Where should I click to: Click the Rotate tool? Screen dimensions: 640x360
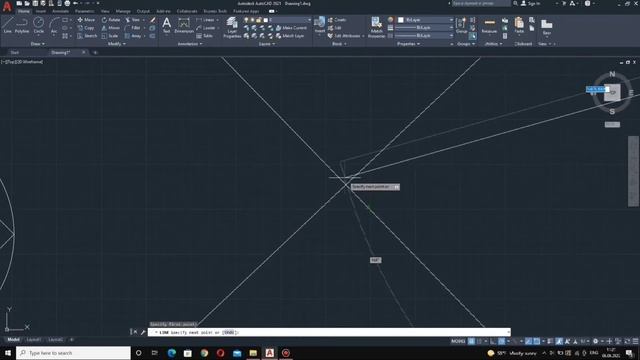pyautogui.click(x=111, y=20)
